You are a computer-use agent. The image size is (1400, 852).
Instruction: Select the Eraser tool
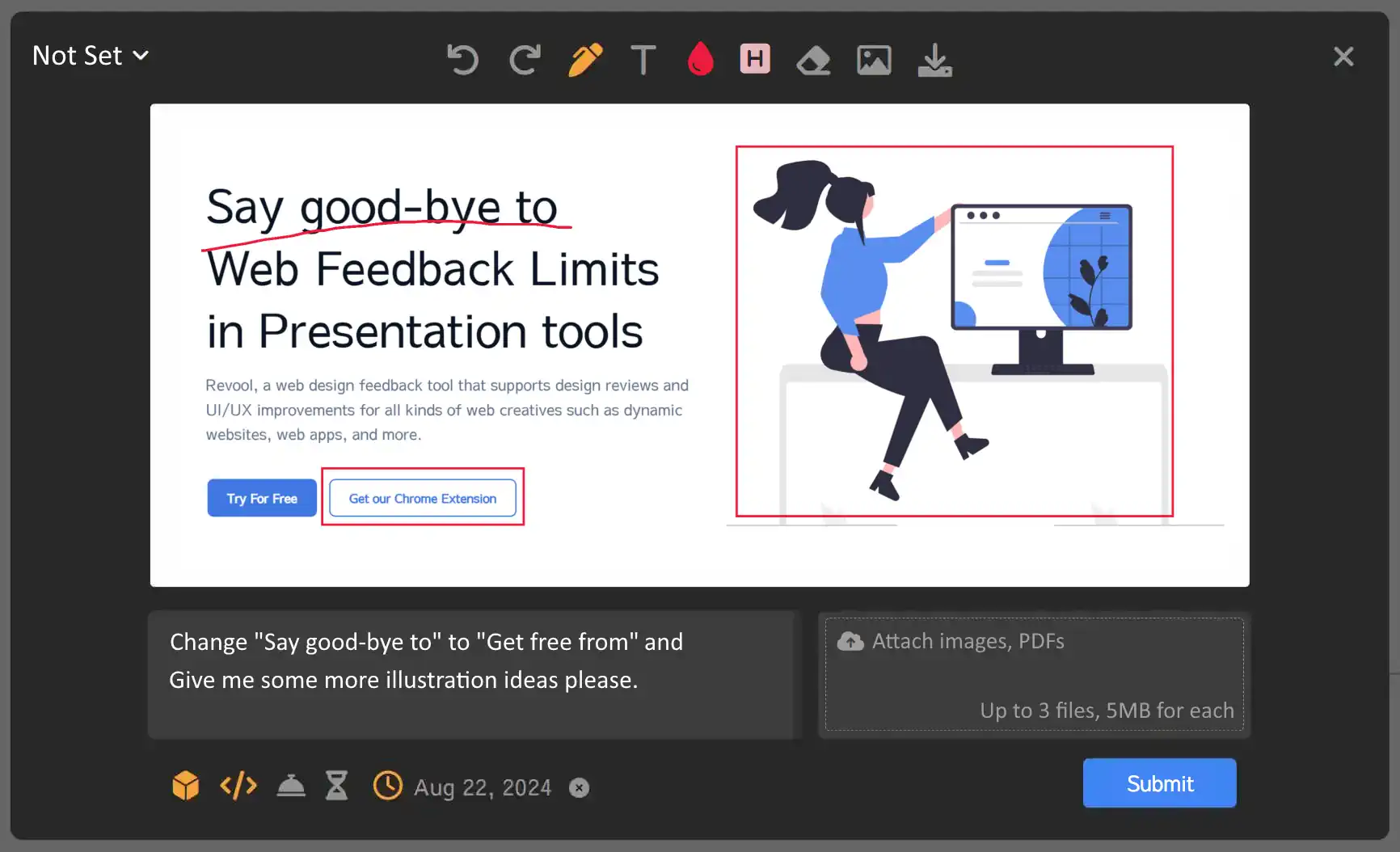coord(813,60)
